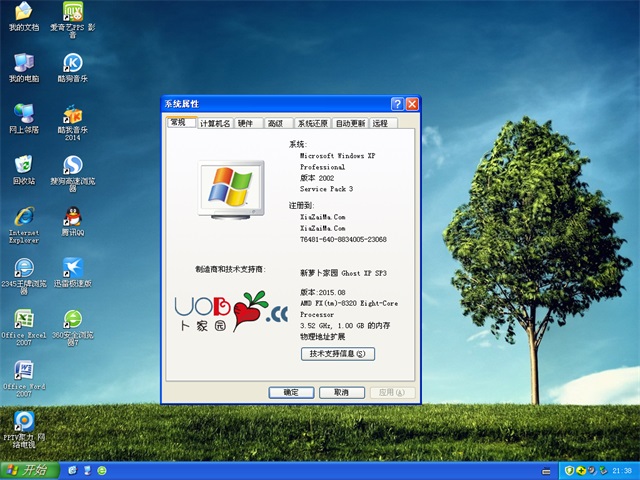
Task: Launch 迅雷极速版 download app icon
Action: (72, 268)
